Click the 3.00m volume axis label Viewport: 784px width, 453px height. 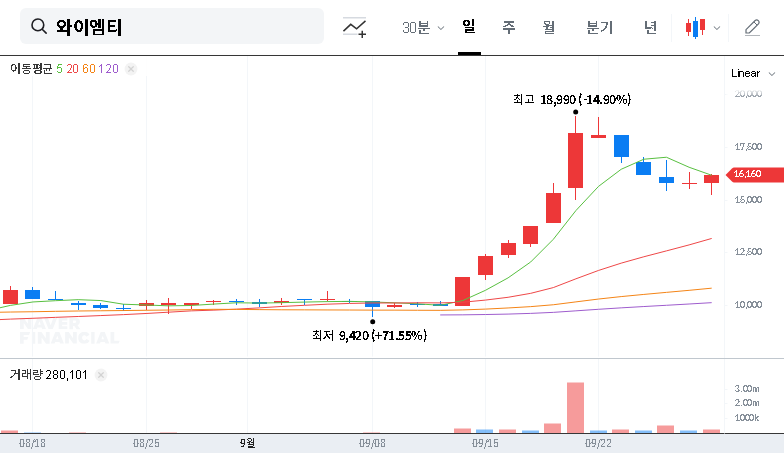[747, 388]
